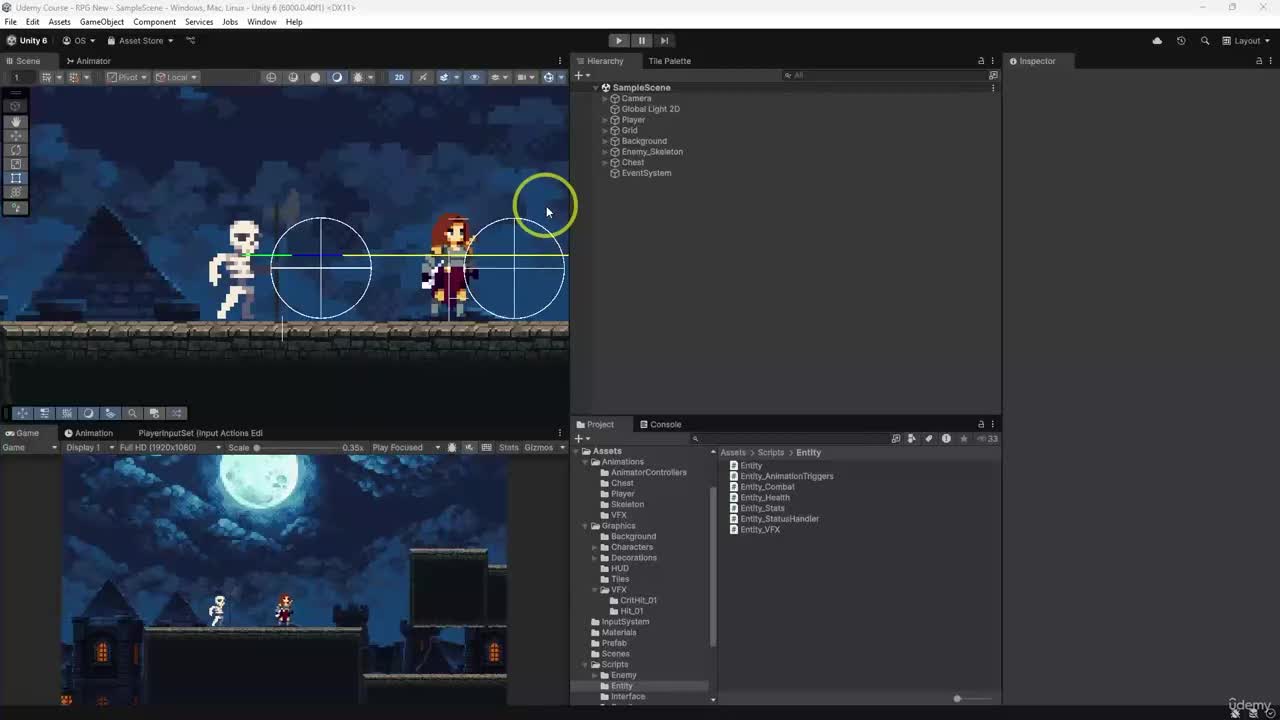1280x720 pixels.
Task: Click the Unity 6 button in toolbar
Action: pos(27,41)
